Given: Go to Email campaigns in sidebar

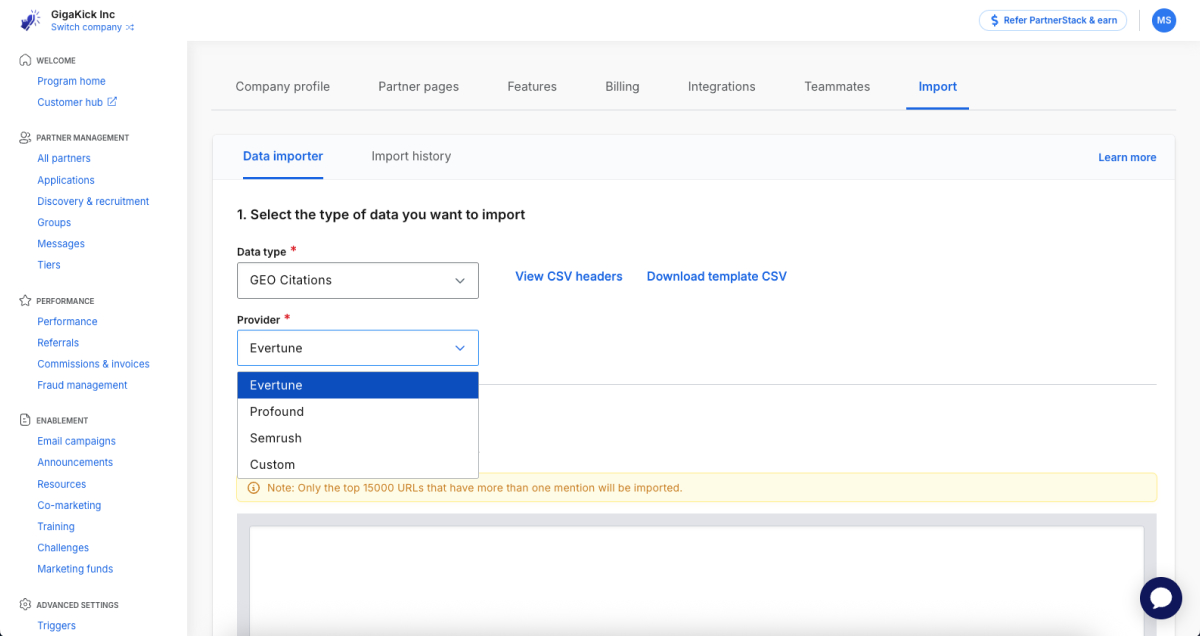Looking at the screenshot, I should pyautogui.click(x=76, y=441).
